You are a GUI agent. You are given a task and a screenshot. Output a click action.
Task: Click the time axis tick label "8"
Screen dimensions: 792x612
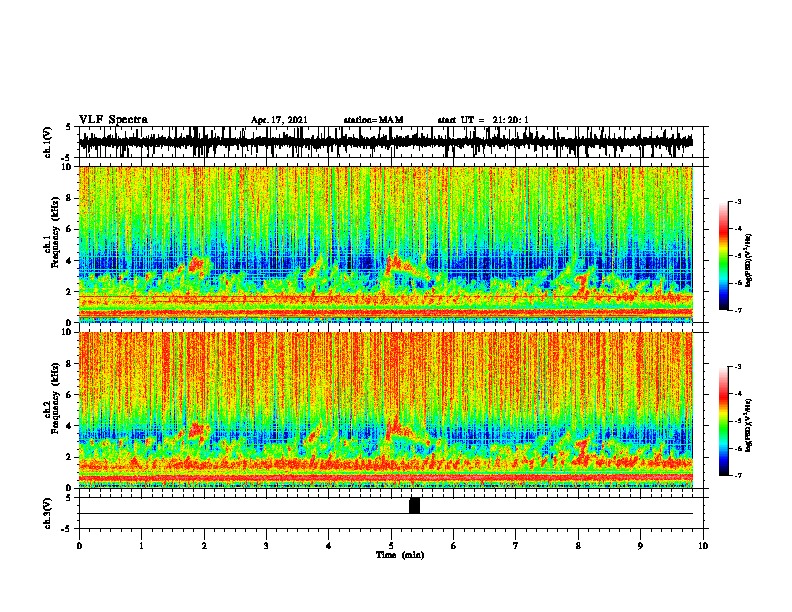coord(578,546)
